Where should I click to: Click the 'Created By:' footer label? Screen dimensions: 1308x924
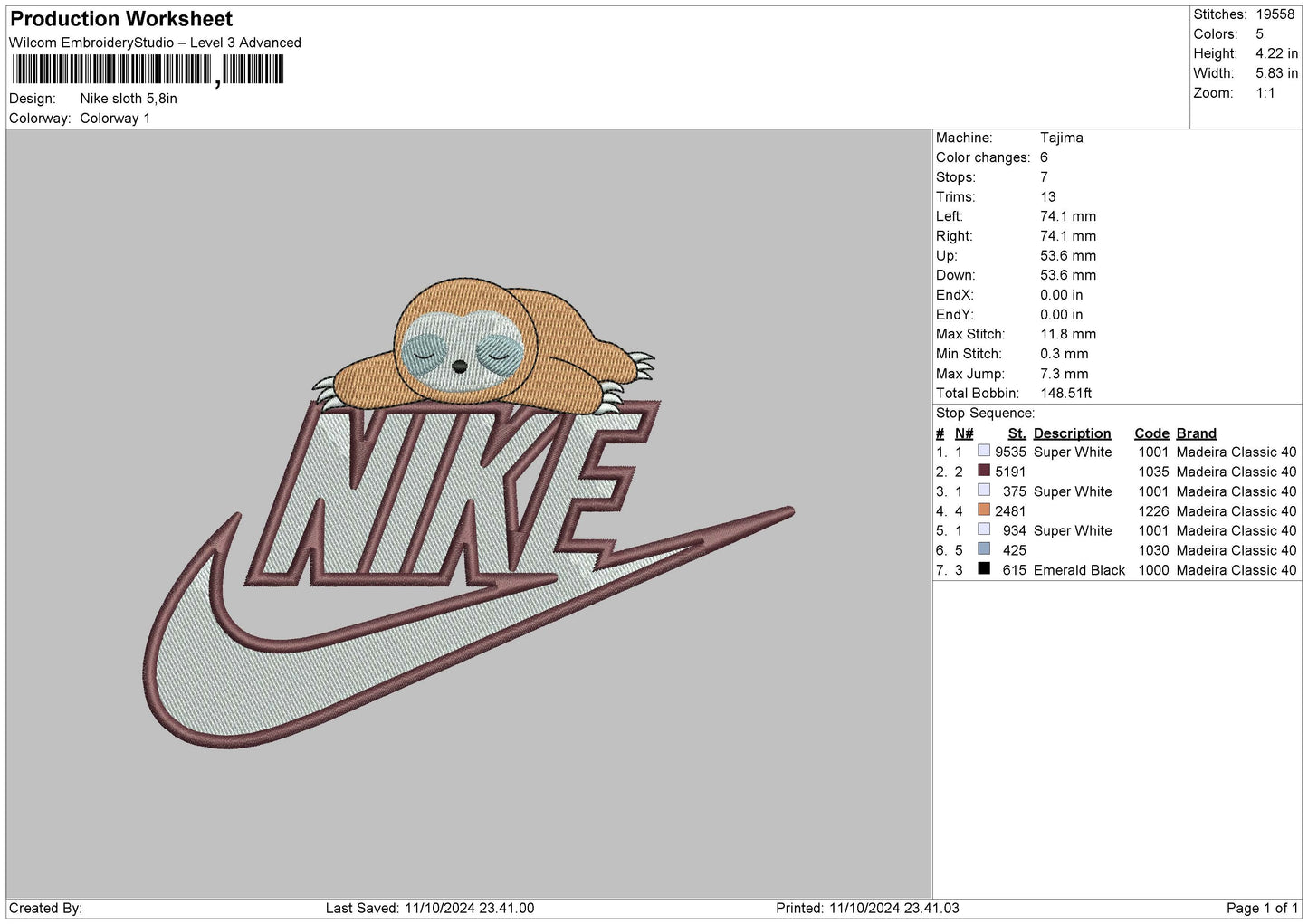[45, 908]
